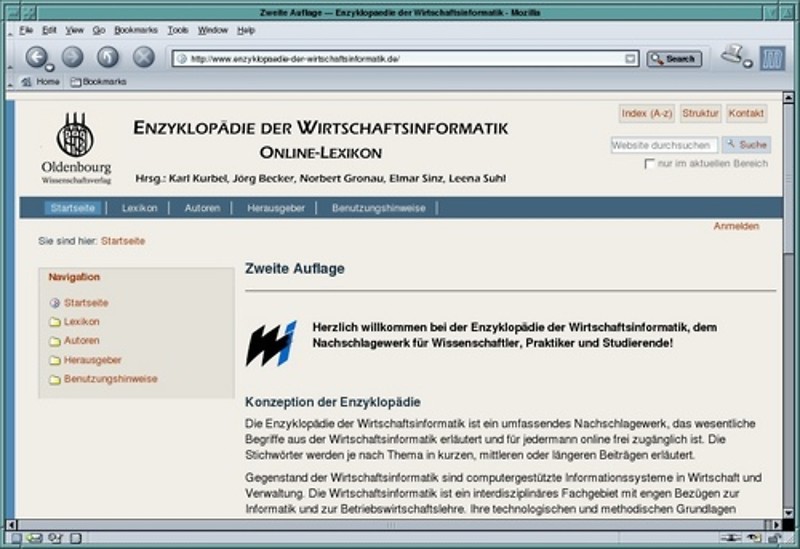Click the Anmelden login link
800x549 pixels.
tap(736, 226)
